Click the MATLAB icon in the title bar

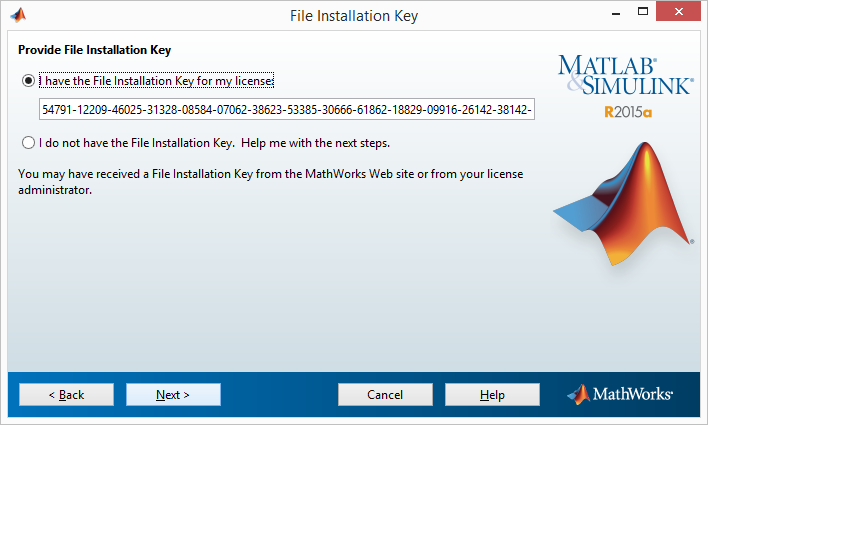click(x=18, y=15)
